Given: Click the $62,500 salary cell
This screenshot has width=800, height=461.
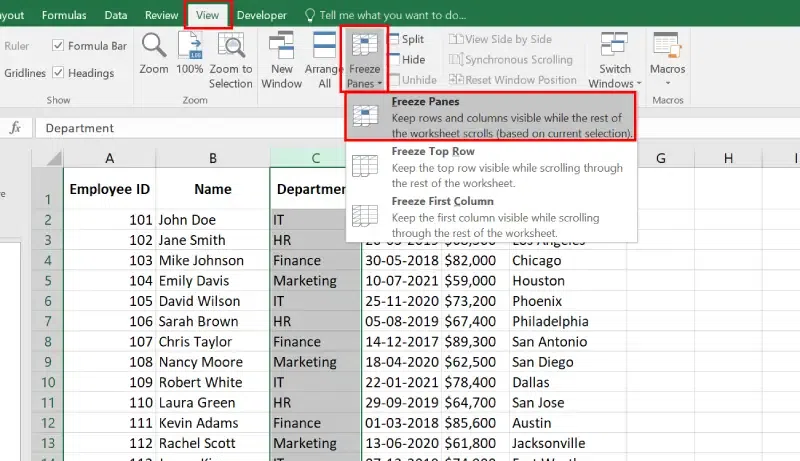Looking at the screenshot, I should point(475,362).
